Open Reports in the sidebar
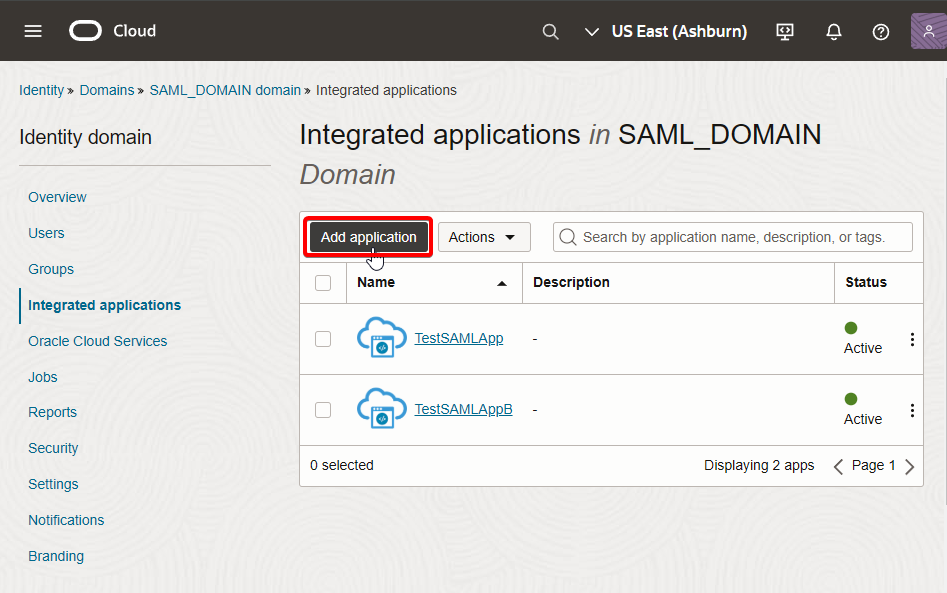 point(53,412)
